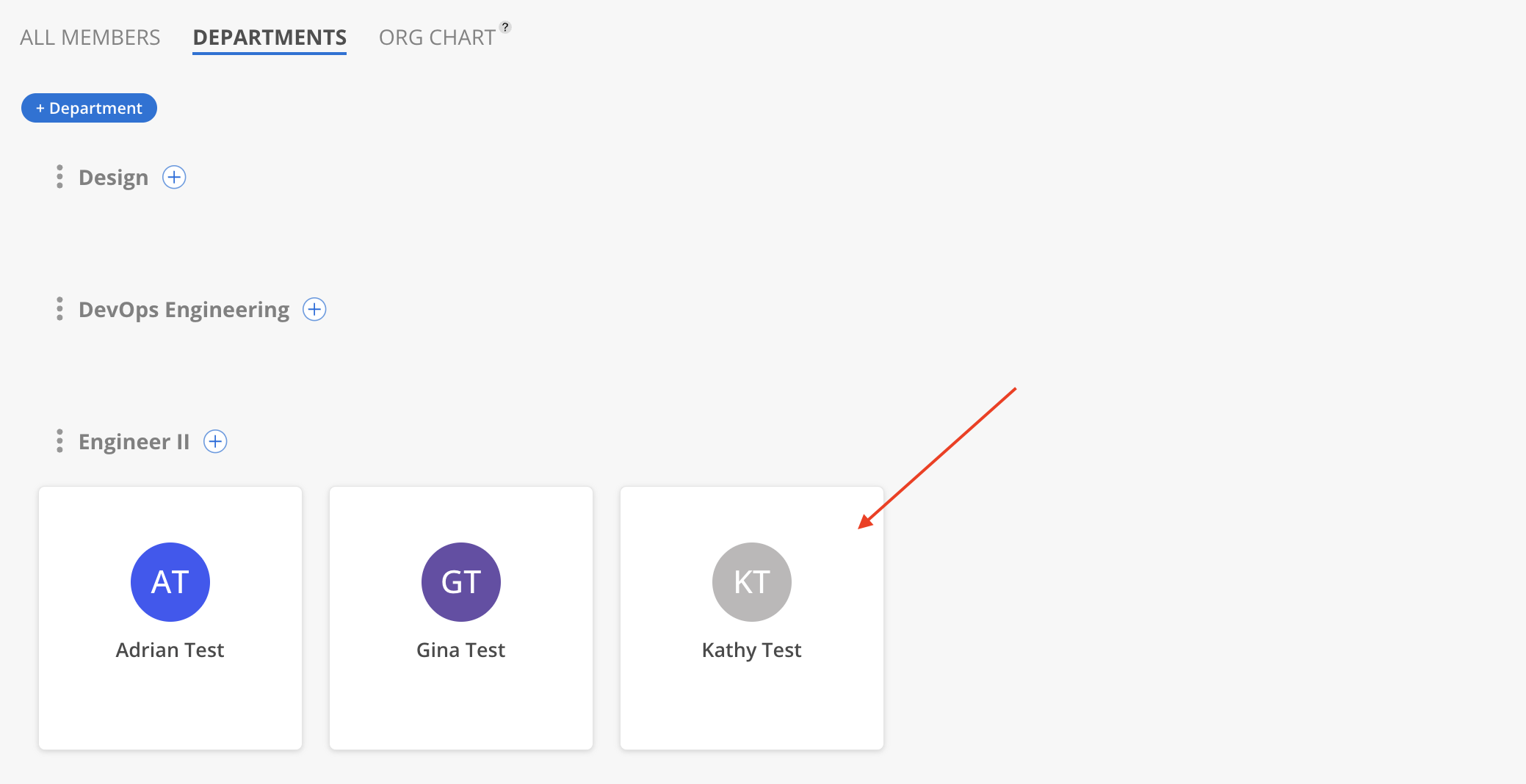This screenshot has width=1526, height=784.
Task: Click the KT gray avatar
Action: tap(752, 582)
